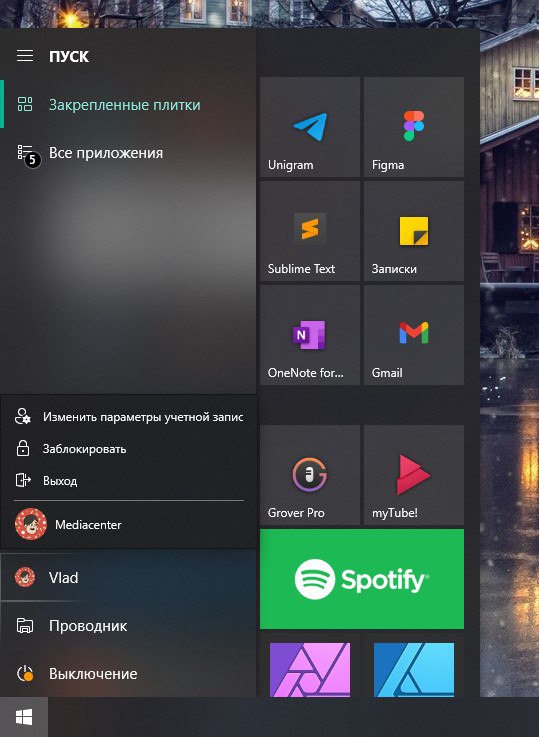Open the Выключение power menu
539x737 pixels.
128,674
